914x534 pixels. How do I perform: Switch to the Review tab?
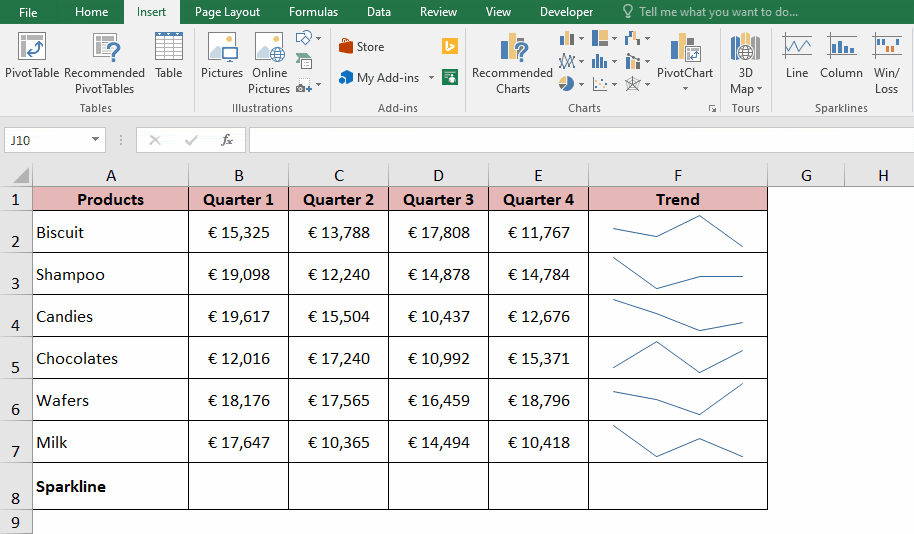pos(438,12)
